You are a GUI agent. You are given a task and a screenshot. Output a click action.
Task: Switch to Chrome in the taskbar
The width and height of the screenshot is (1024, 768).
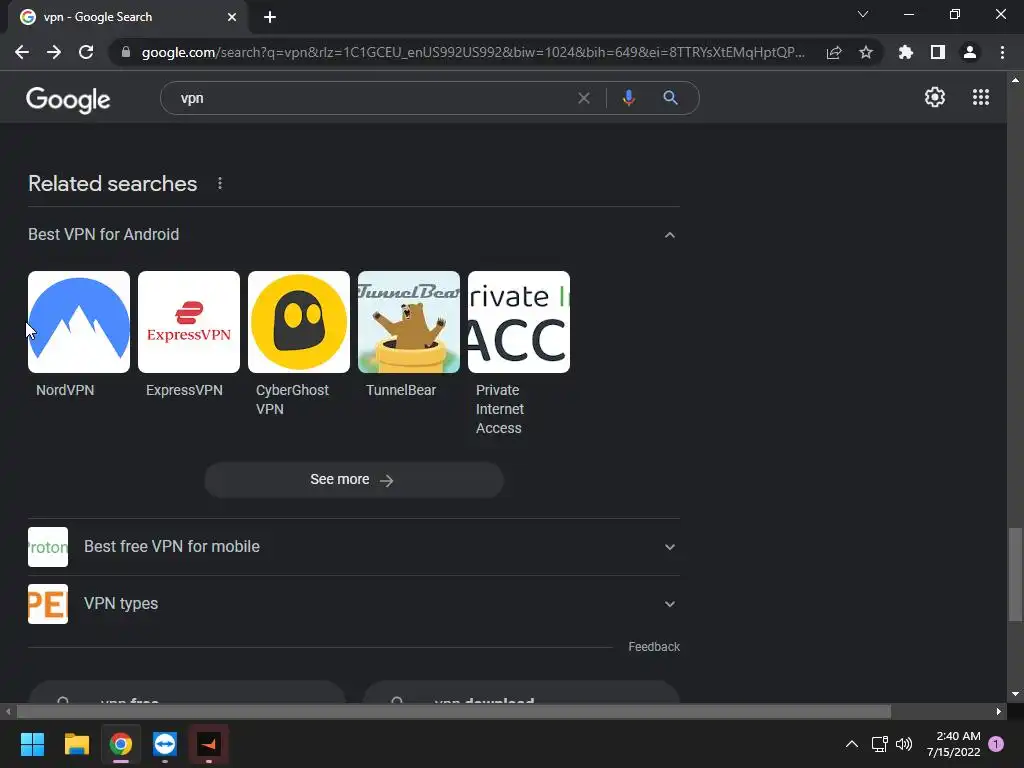[x=121, y=744]
